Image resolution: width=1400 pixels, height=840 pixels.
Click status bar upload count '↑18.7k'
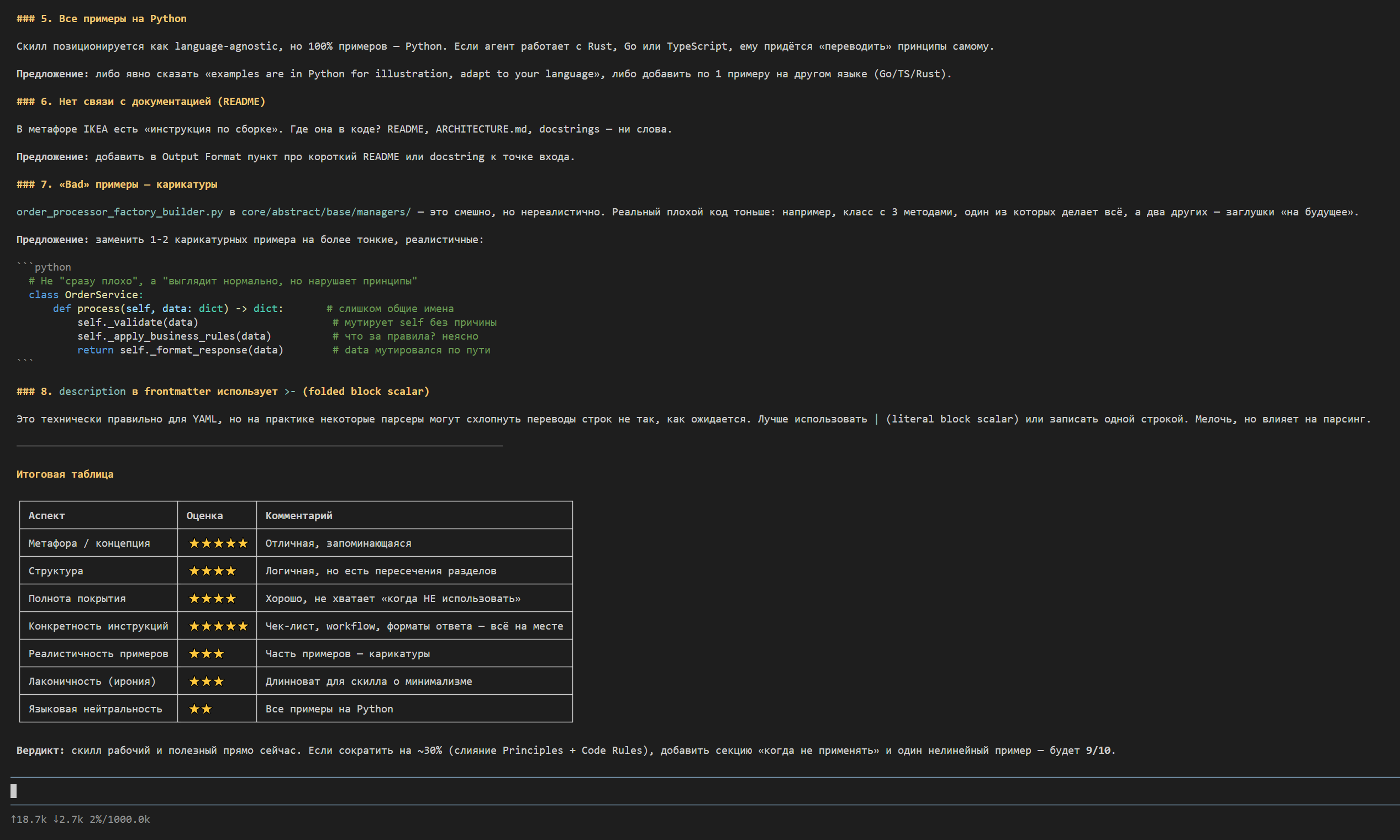[x=28, y=819]
